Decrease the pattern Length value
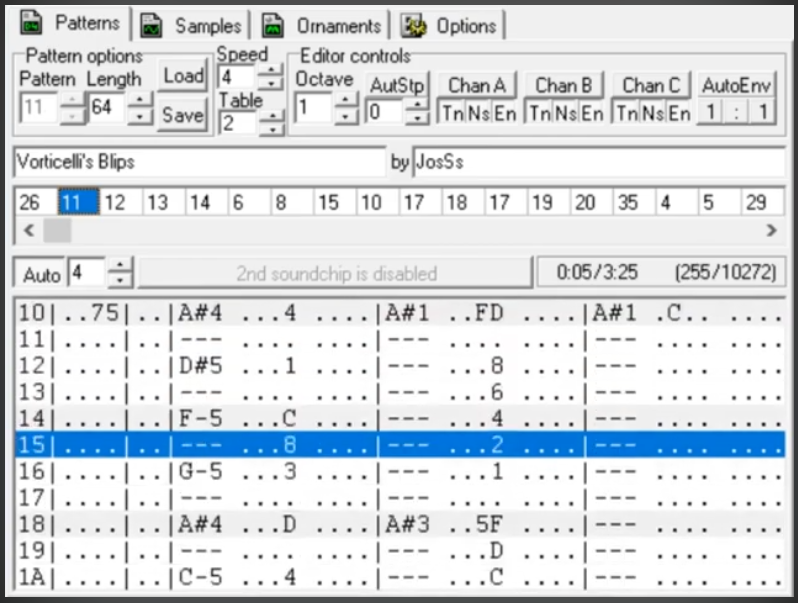 pos(140,117)
